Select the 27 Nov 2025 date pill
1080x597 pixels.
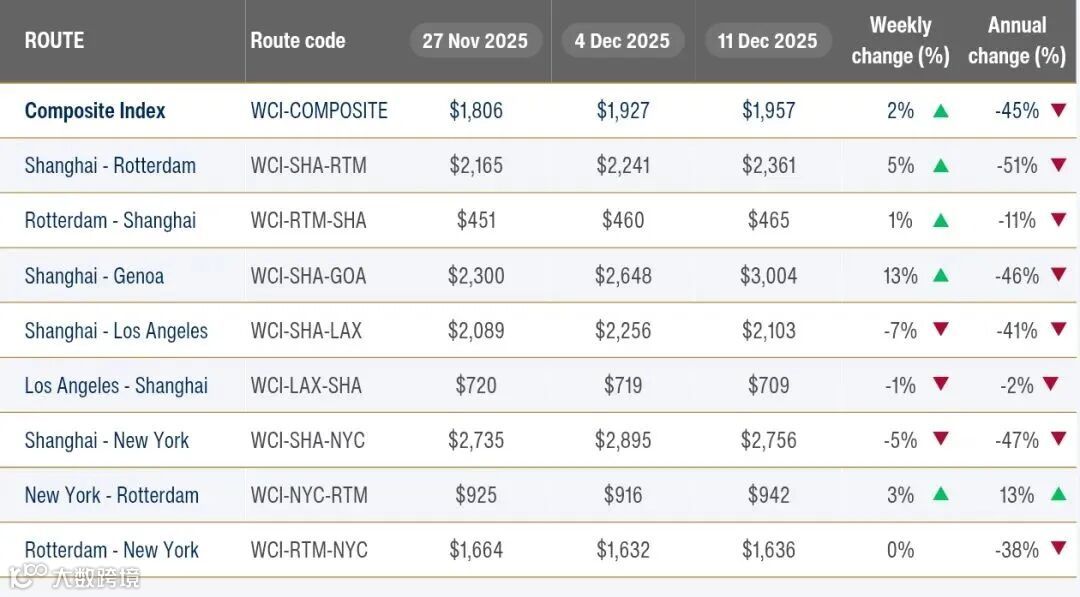tap(475, 41)
